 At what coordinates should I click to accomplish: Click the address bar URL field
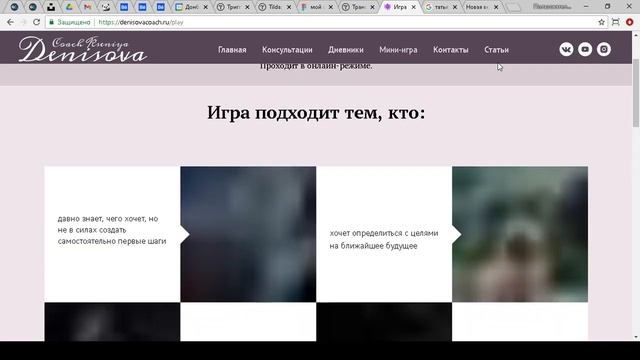point(327,22)
